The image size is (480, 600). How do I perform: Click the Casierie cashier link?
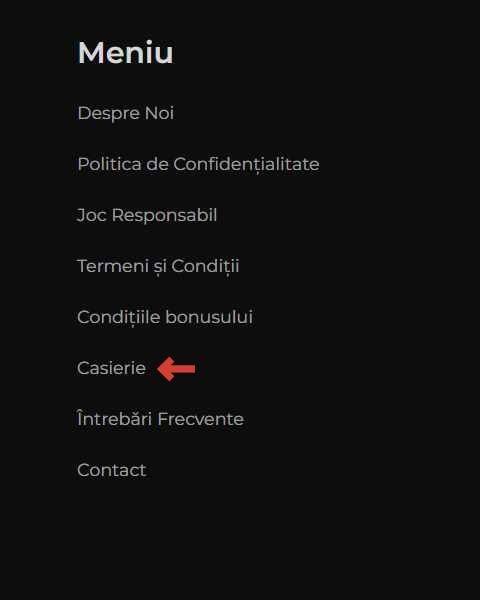111,368
